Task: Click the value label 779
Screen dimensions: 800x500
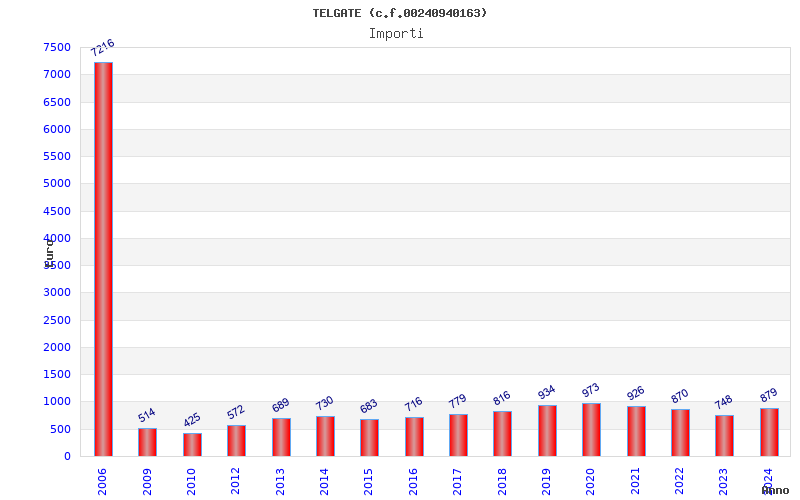Action: click(458, 402)
